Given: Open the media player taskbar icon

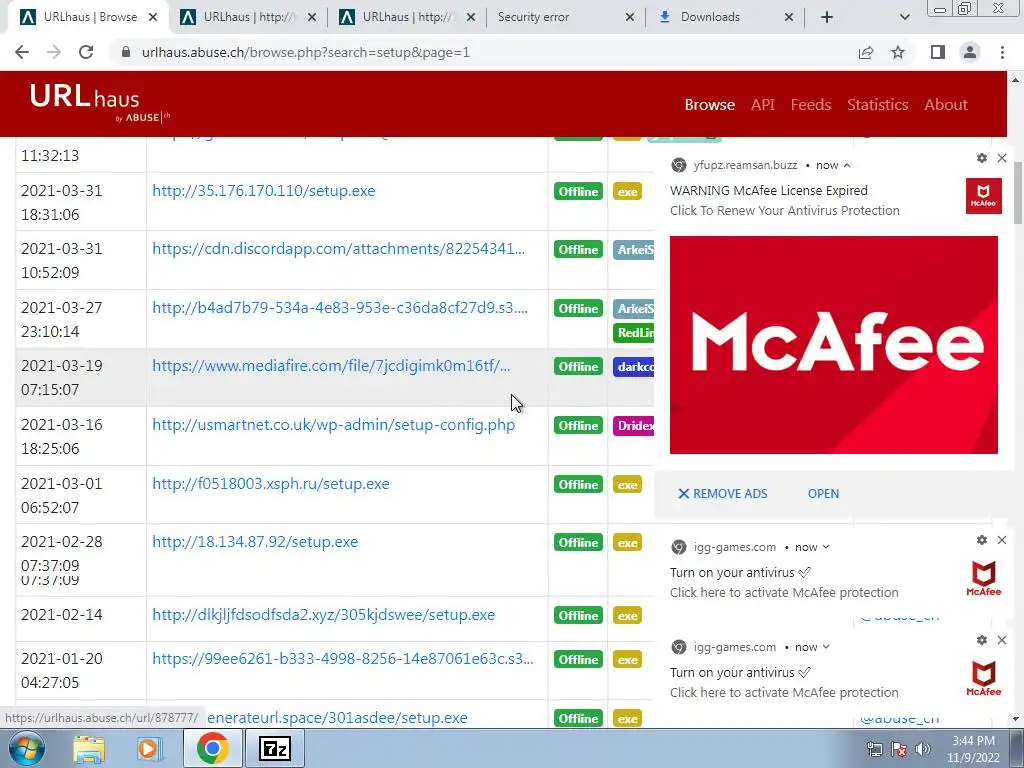Looking at the screenshot, I should tap(150, 749).
